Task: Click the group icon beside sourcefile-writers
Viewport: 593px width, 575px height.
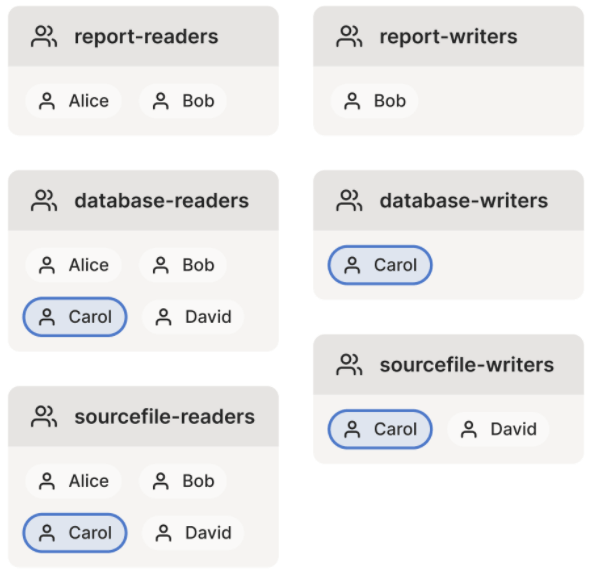Action: tap(349, 365)
